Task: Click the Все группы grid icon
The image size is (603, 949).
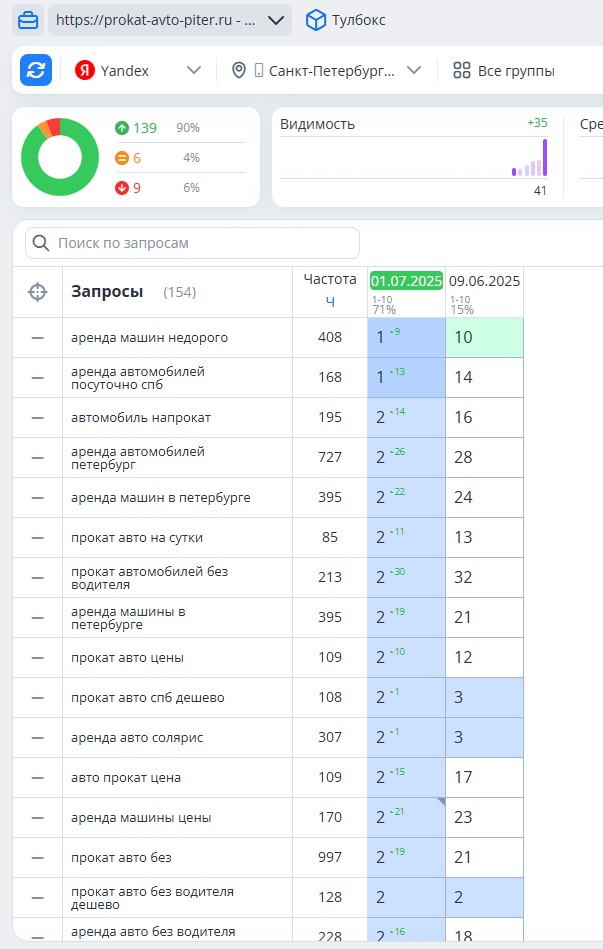Action: (x=462, y=70)
